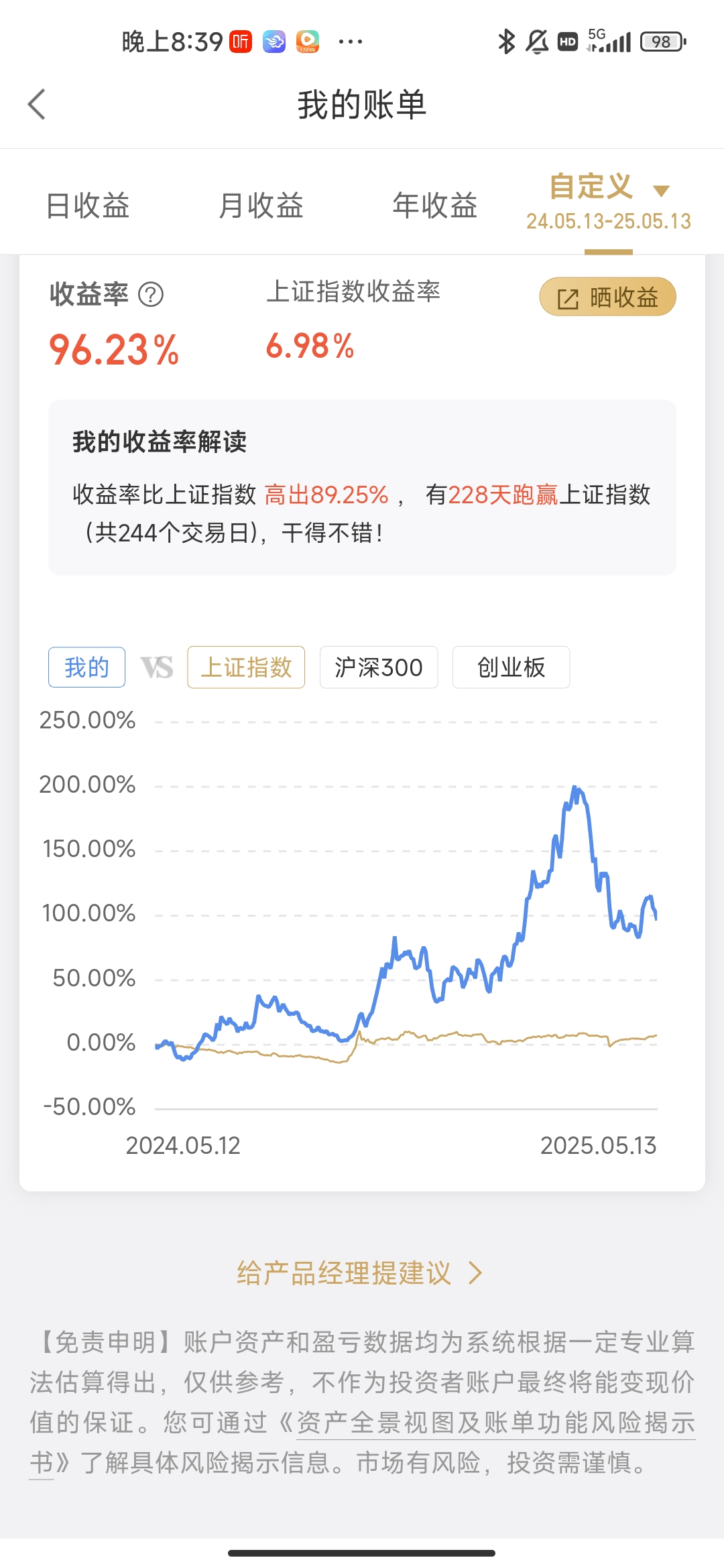Tap the three-dot notification overflow

click(x=350, y=42)
